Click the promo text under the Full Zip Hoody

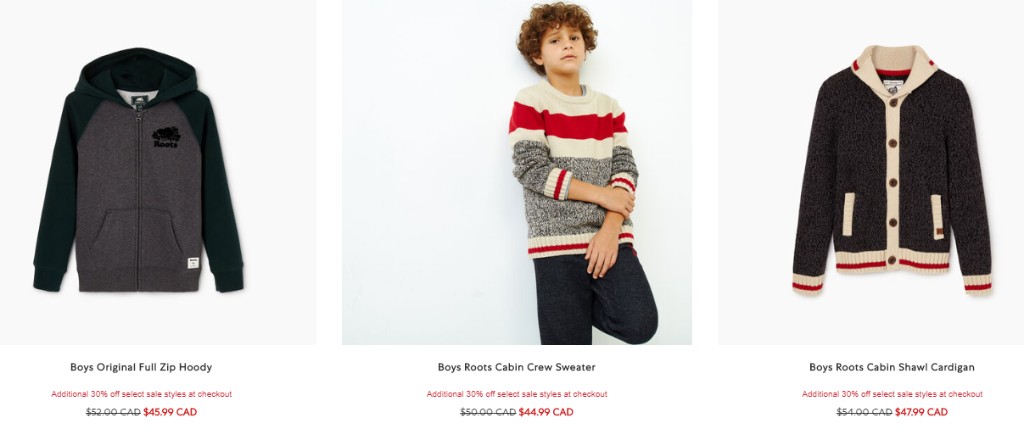pyautogui.click(x=141, y=394)
